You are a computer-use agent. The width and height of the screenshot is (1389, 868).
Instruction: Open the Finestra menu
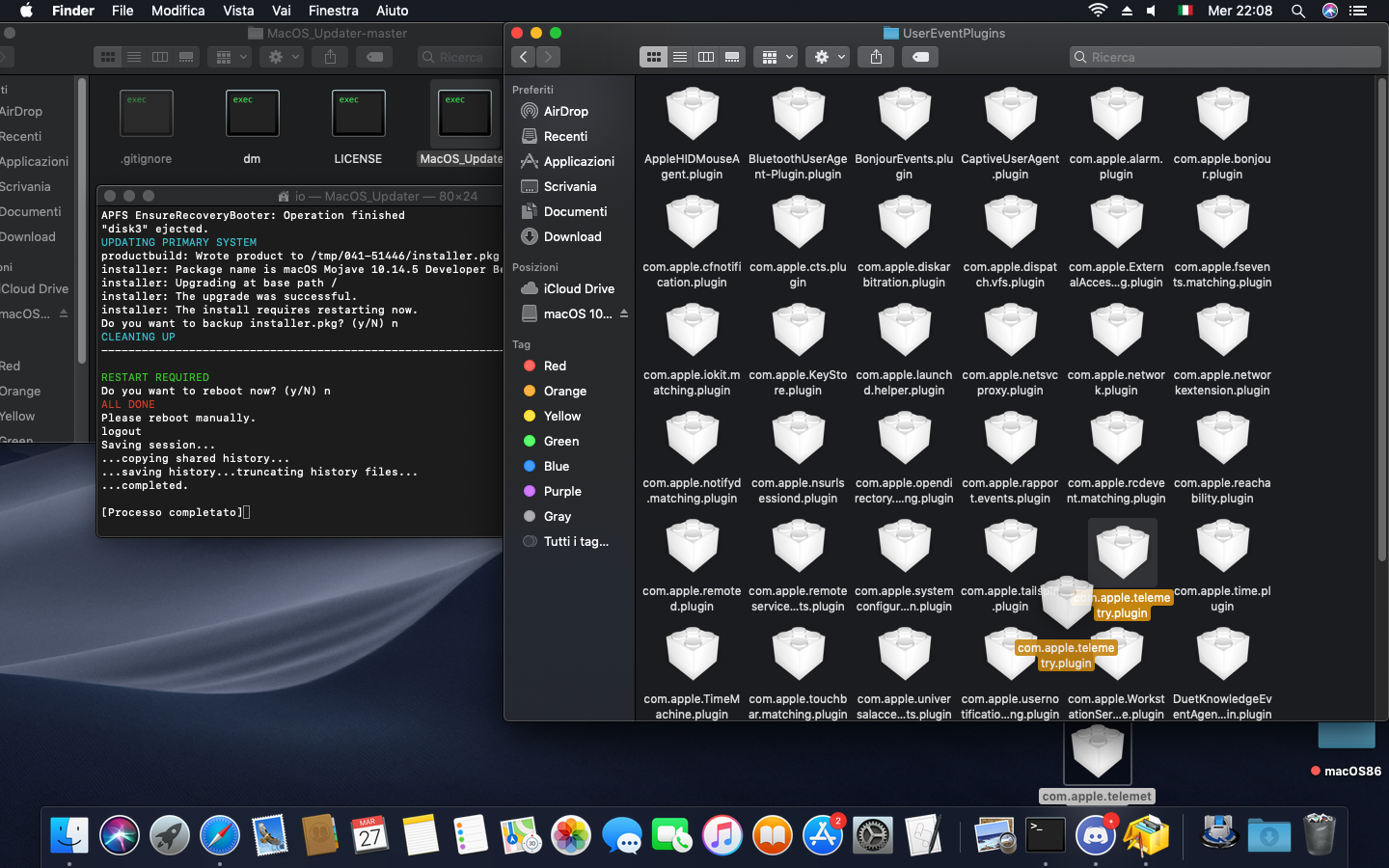point(333,11)
